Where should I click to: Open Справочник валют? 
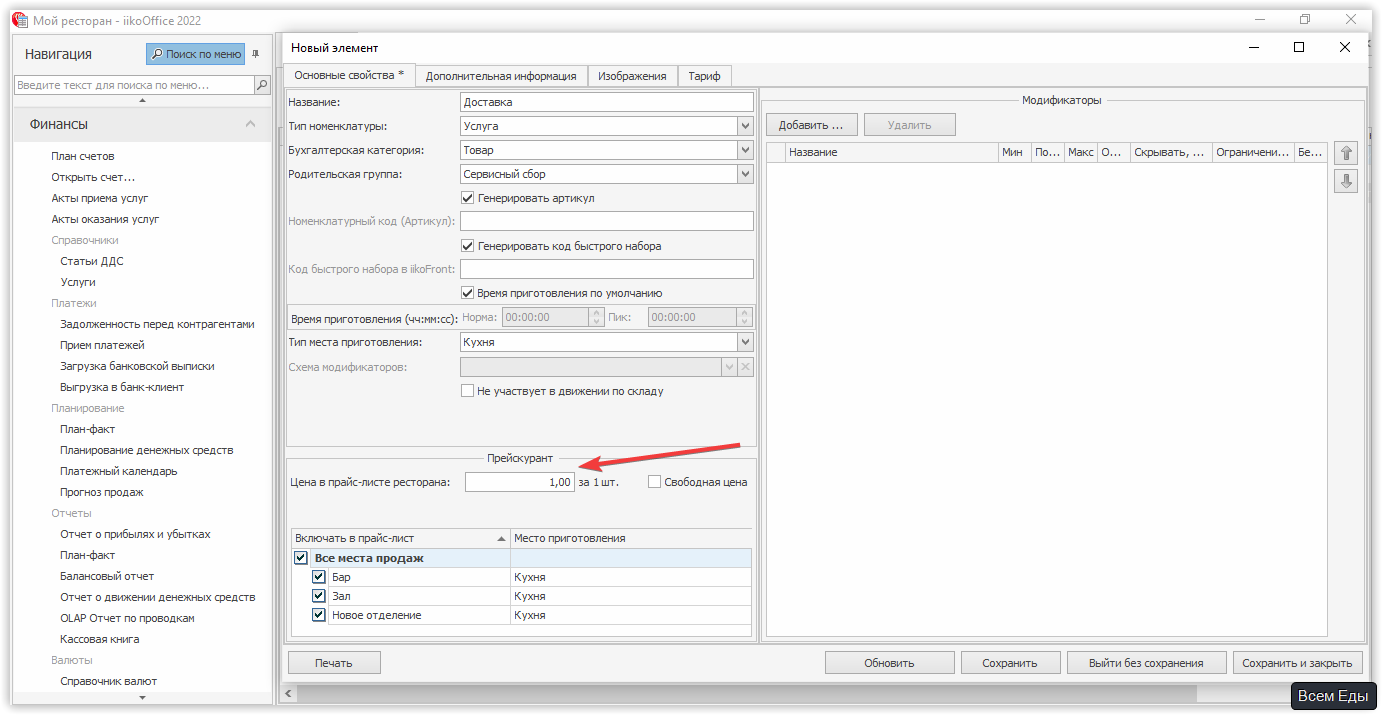[x=108, y=681]
